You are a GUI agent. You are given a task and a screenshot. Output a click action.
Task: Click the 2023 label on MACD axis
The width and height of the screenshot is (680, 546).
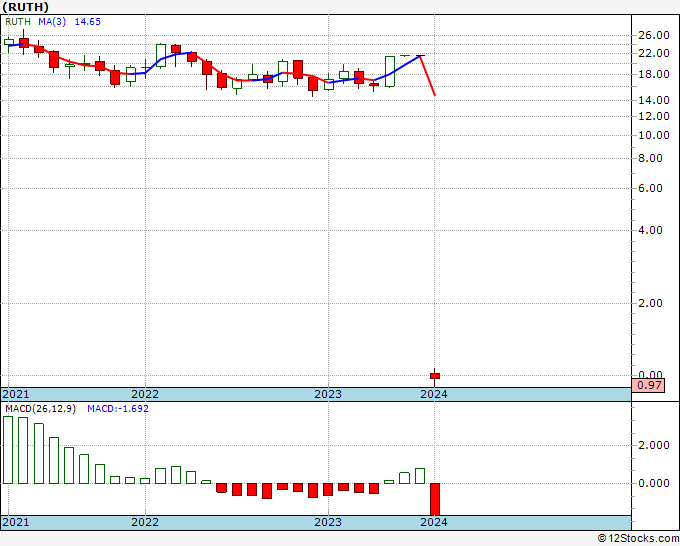coord(328,522)
